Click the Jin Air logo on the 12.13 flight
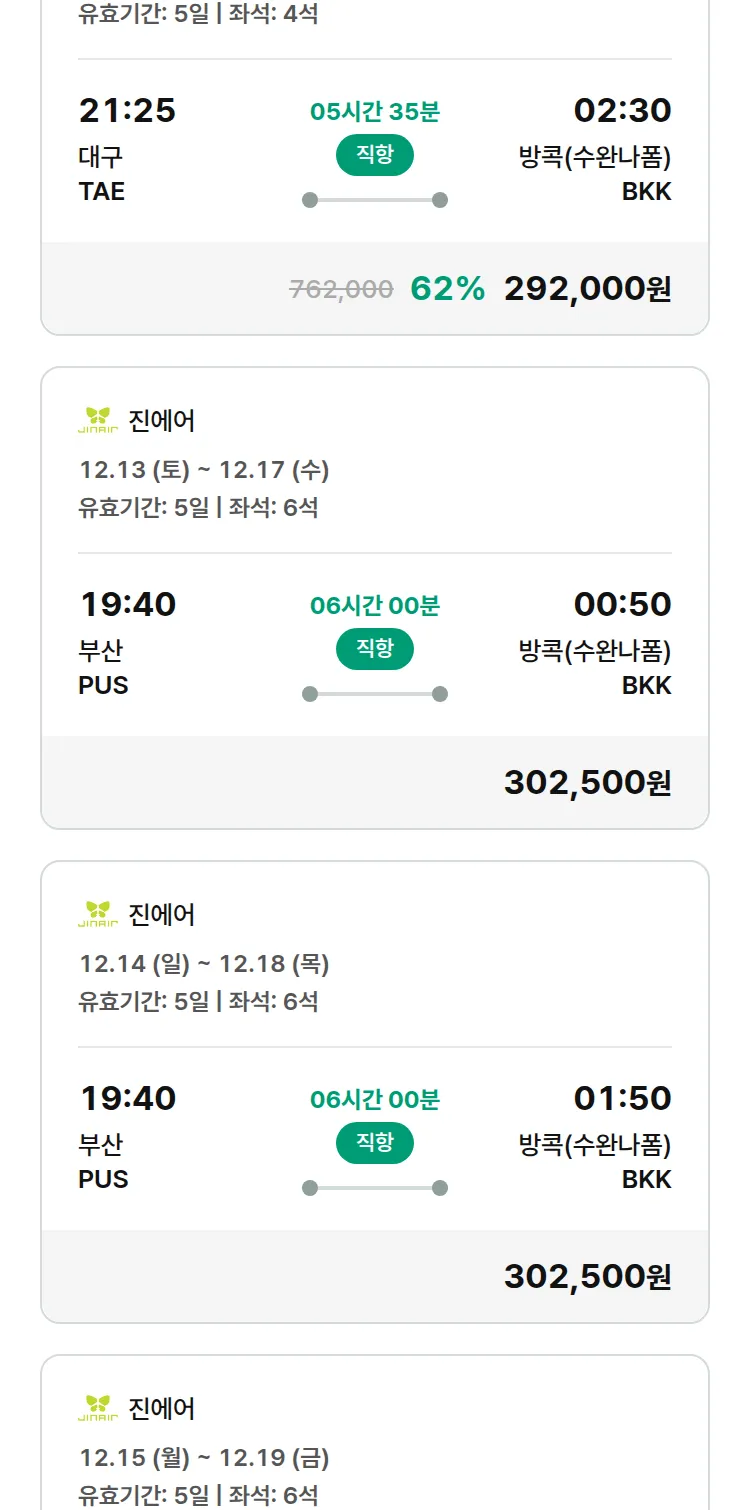This screenshot has width=750, height=1510. (x=98, y=421)
